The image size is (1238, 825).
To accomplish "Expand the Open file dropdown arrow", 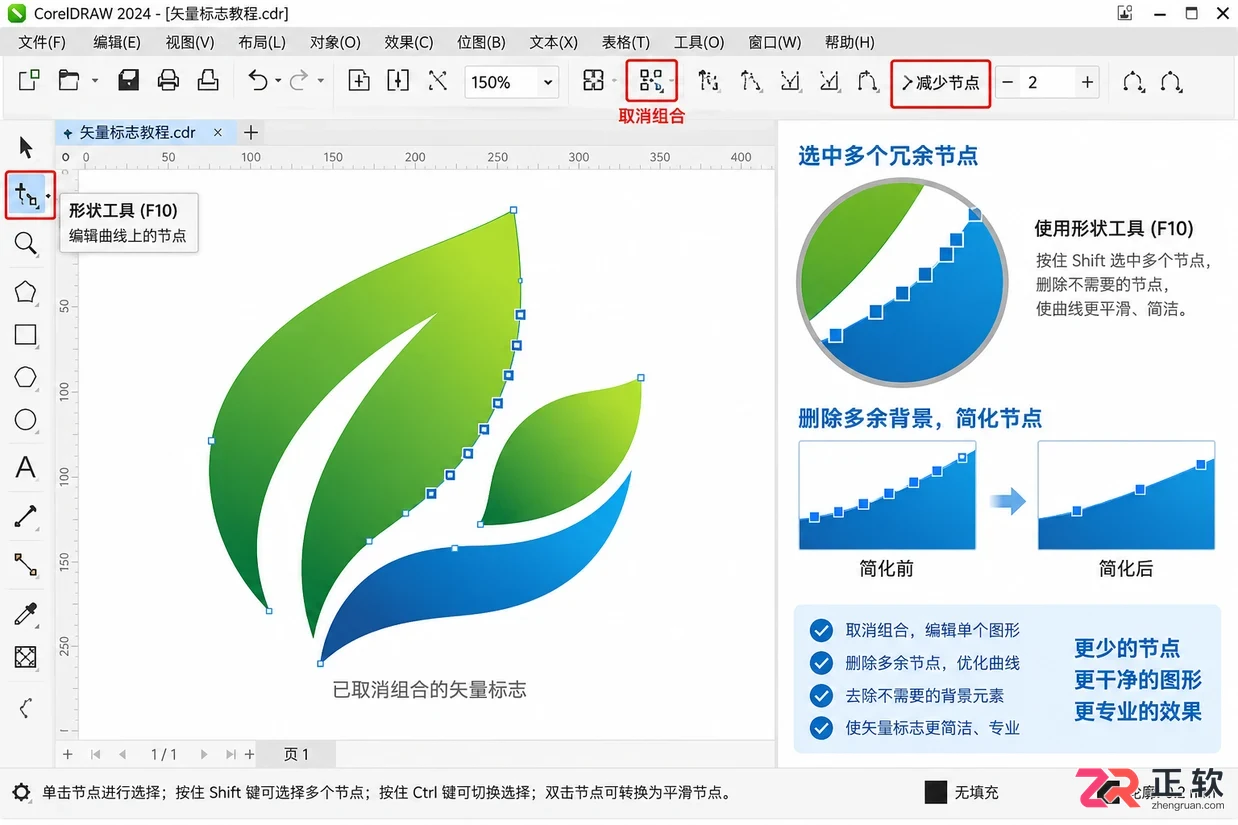I will pyautogui.click(x=95, y=81).
